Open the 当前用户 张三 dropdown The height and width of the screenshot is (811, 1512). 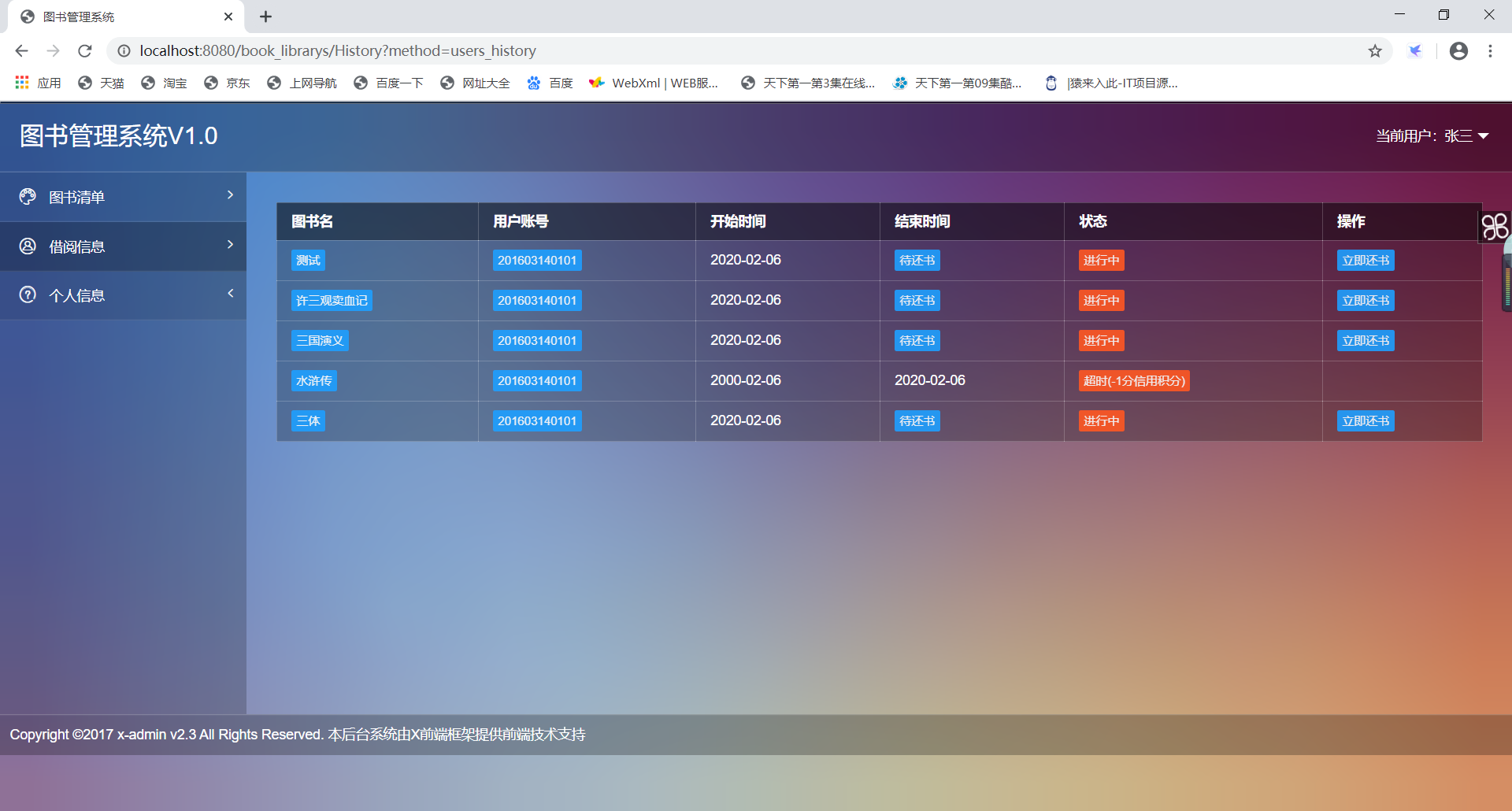coord(1432,136)
